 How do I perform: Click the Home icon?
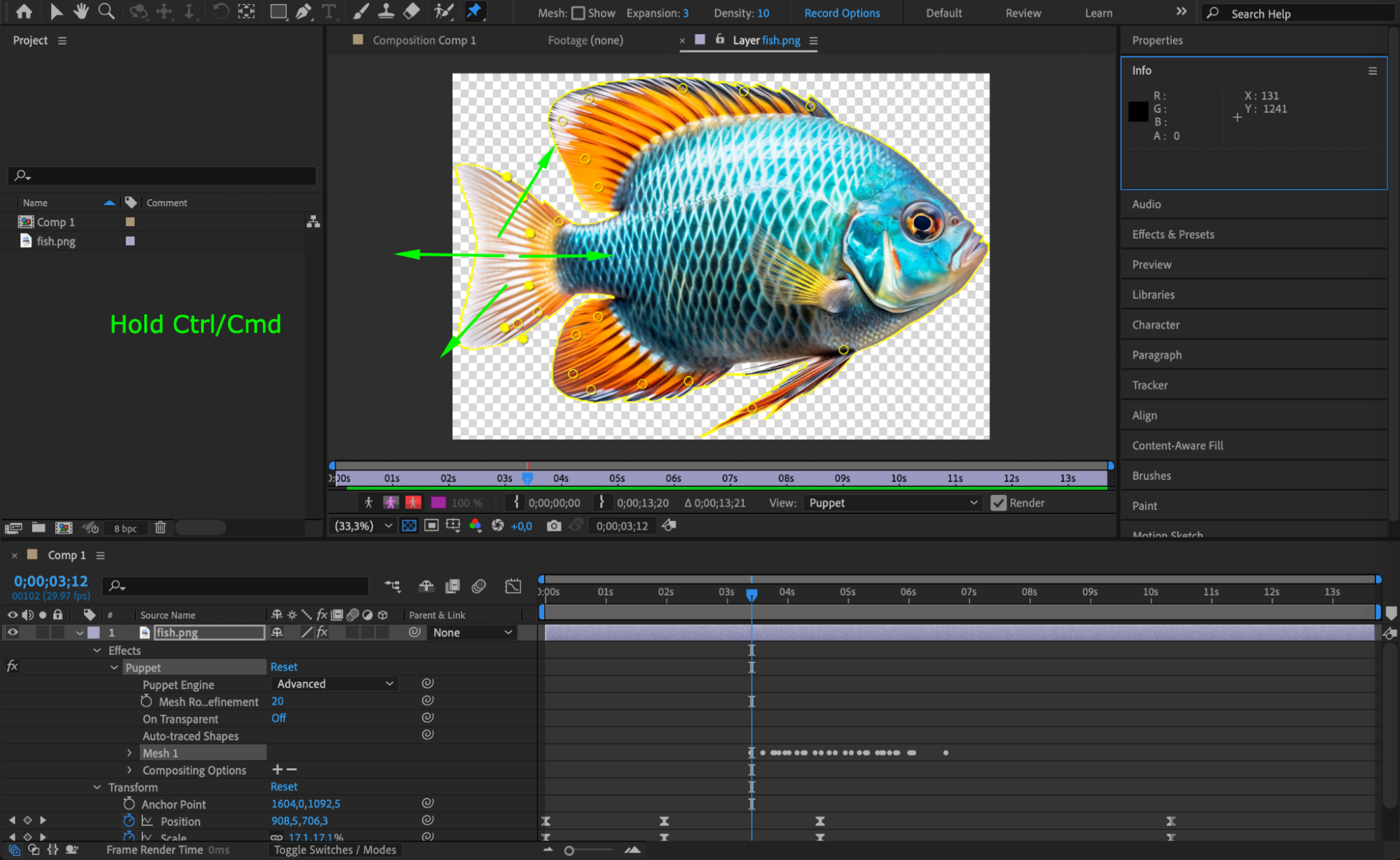pyautogui.click(x=24, y=12)
